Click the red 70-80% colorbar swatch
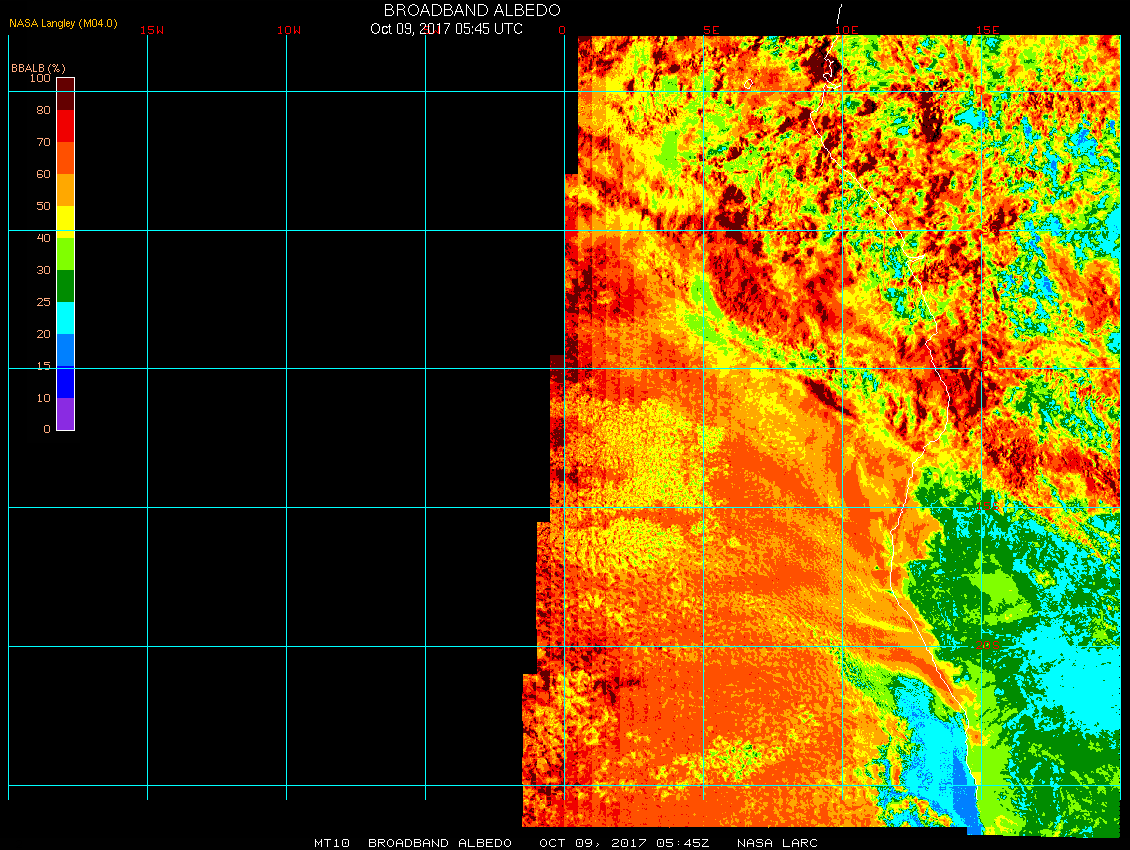Image resolution: width=1130 pixels, height=850 pixels. coord(65,126)
